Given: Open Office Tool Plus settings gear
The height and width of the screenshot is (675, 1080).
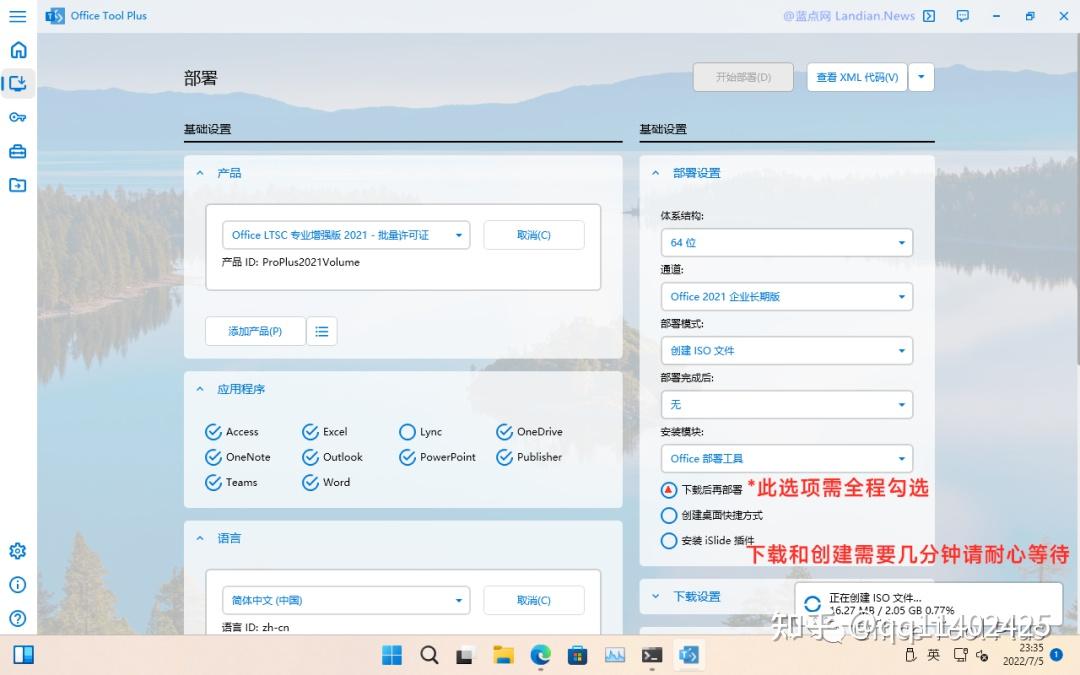Looking at the screenshot, I should point(17,550).
